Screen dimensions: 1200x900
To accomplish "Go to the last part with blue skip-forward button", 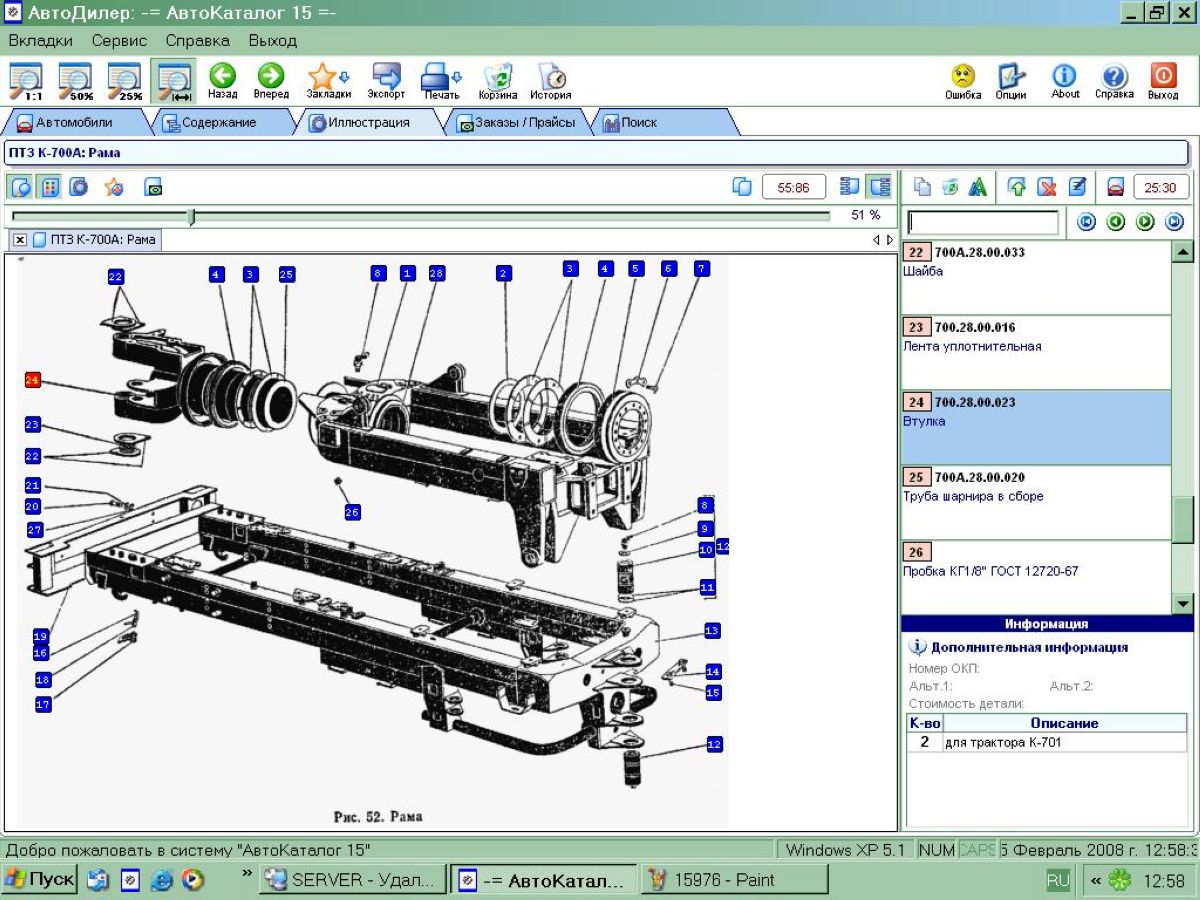I will [x=1174, y=222].
